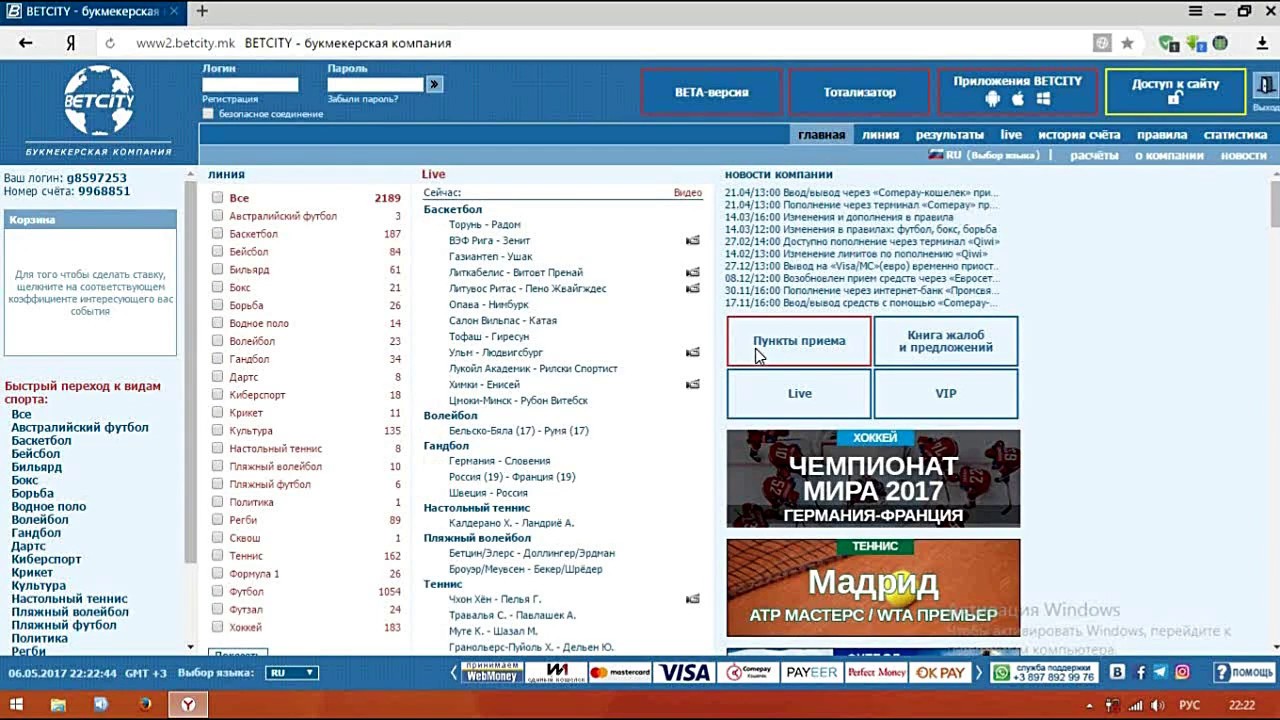Check the Бокс checkbox

pos(217,288)
